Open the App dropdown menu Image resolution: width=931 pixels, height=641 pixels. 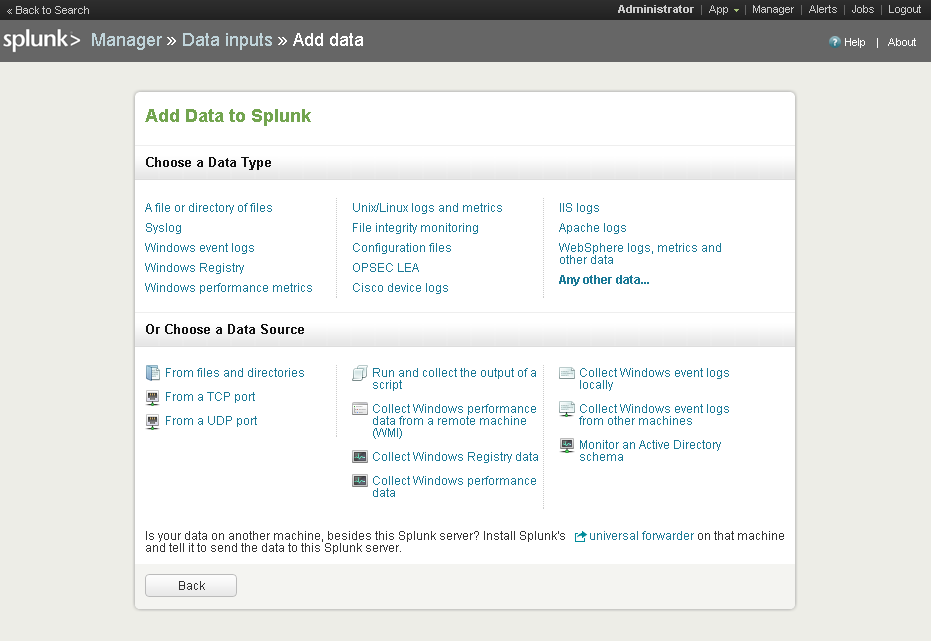pos(723,9)
